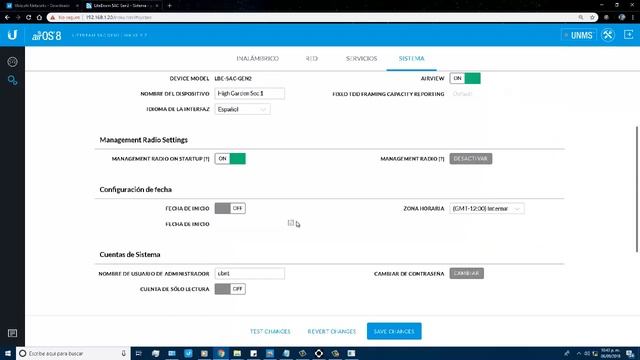Toggle Cuenta de Sólo Lectura switch
Viewport: 640px width, 360px height.
pyautogui.click(x=230, y=289)
